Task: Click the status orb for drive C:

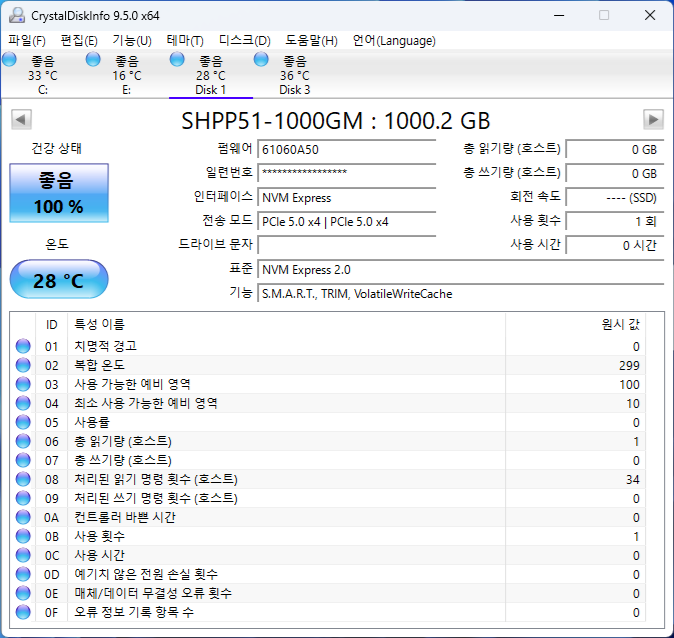Action: 9,59
